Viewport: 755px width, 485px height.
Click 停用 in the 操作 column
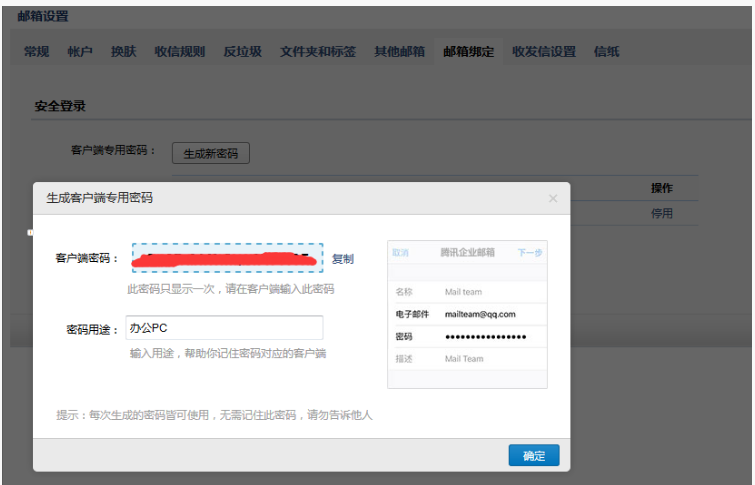pos(661,213)
